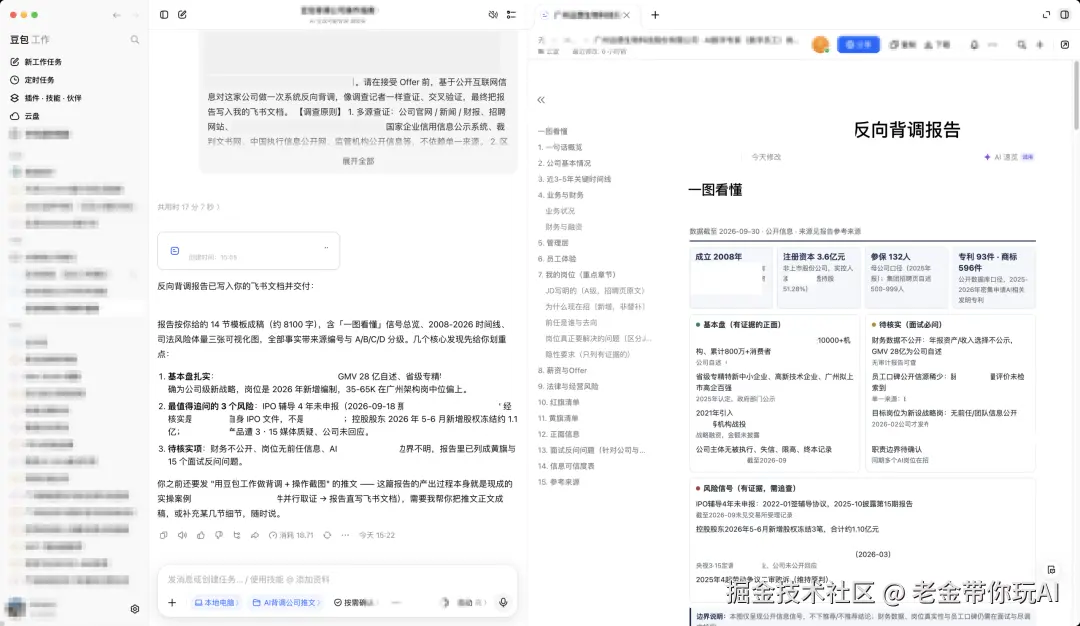Click the read-aloud speaker icon under the reply

tap(183, 535)
